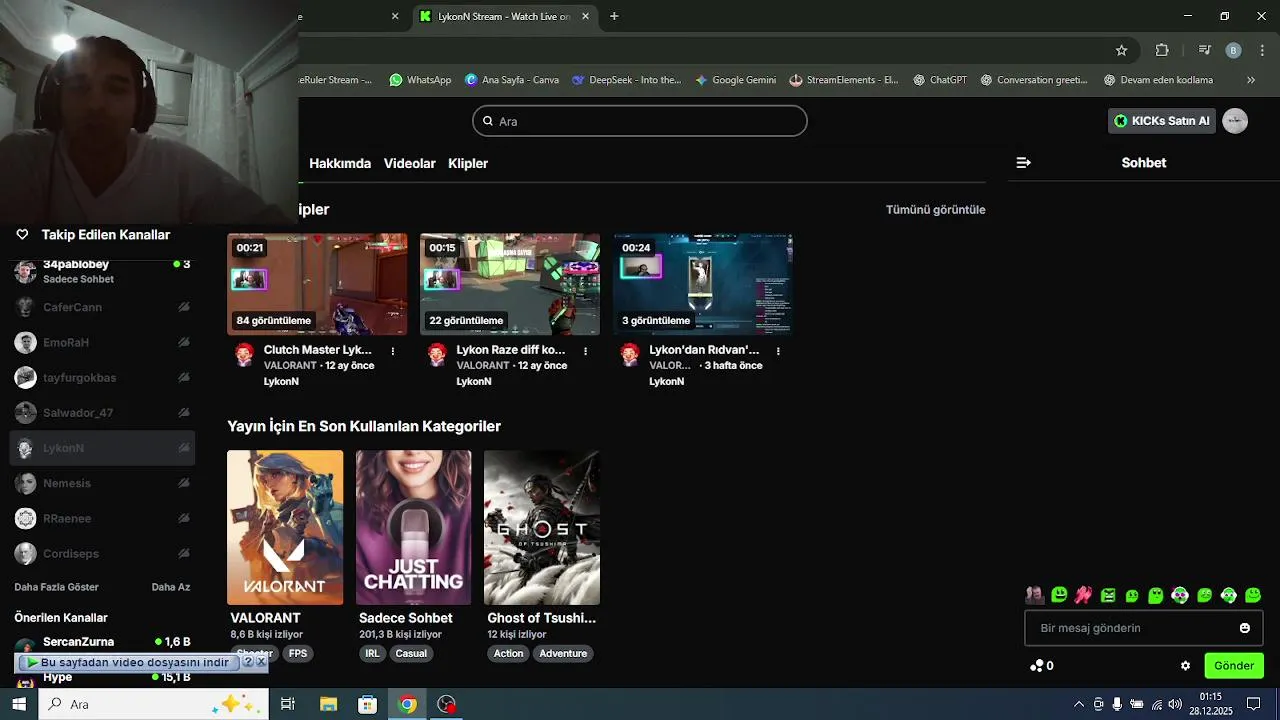Image resolution: width=1280 pixels, height=720 pixels.
Task: Select the LykonN Stream browser tab
Action: (506, 16)
